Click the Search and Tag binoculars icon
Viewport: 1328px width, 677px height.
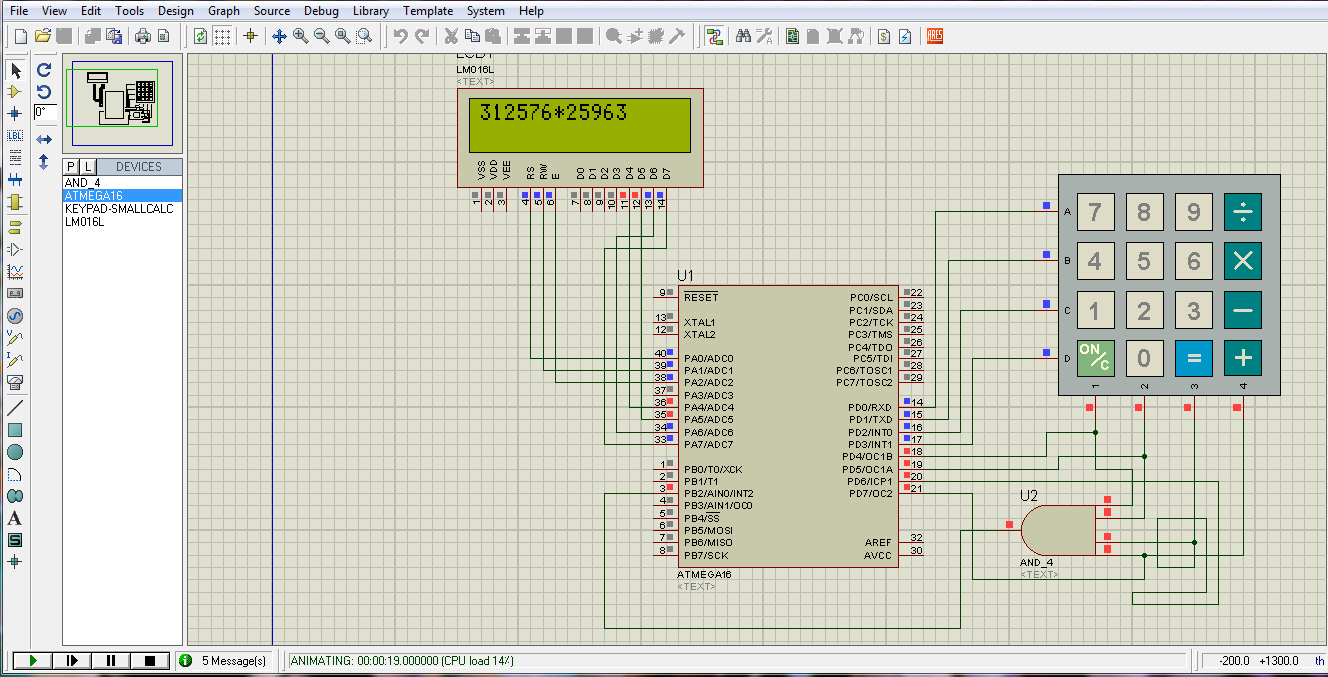(x=743, y=36)
